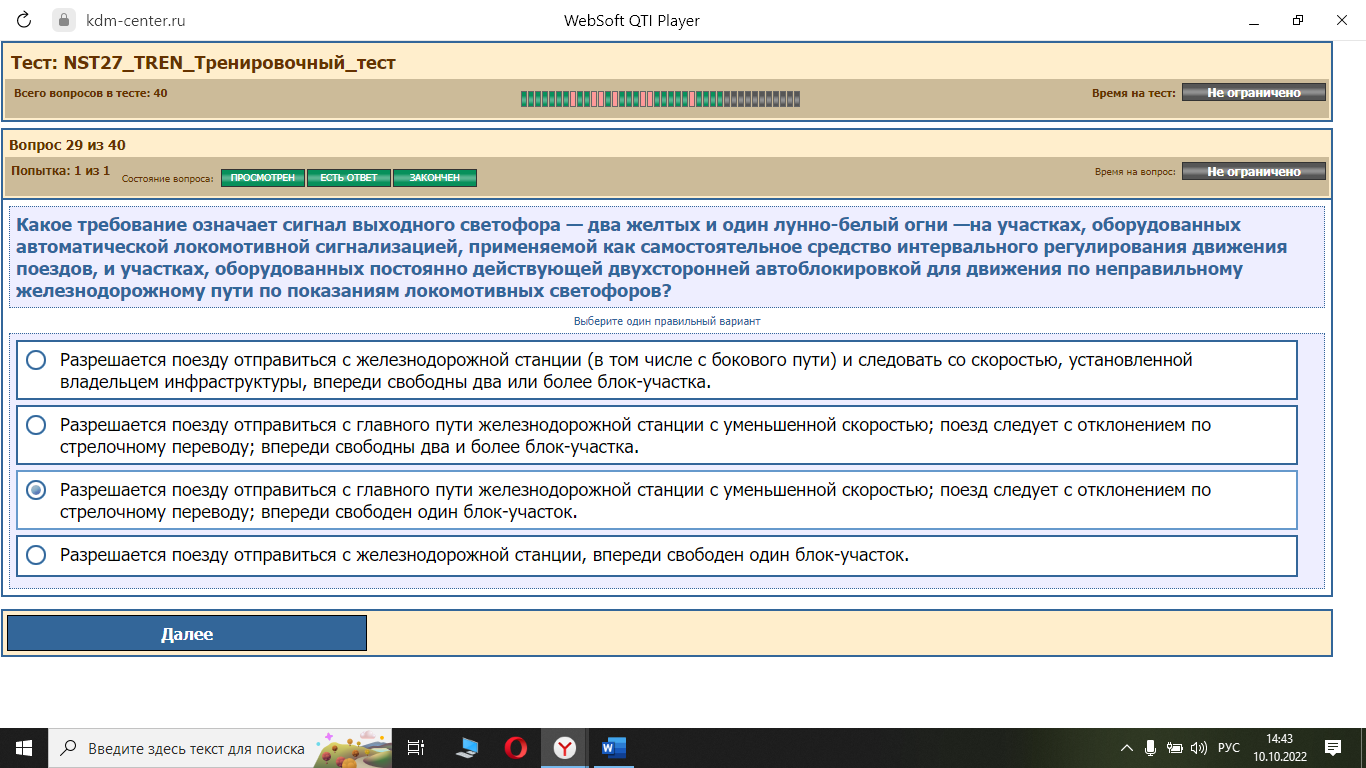
Task: Switch input language via РУС indicator
Action: (x=1229, y=748)
